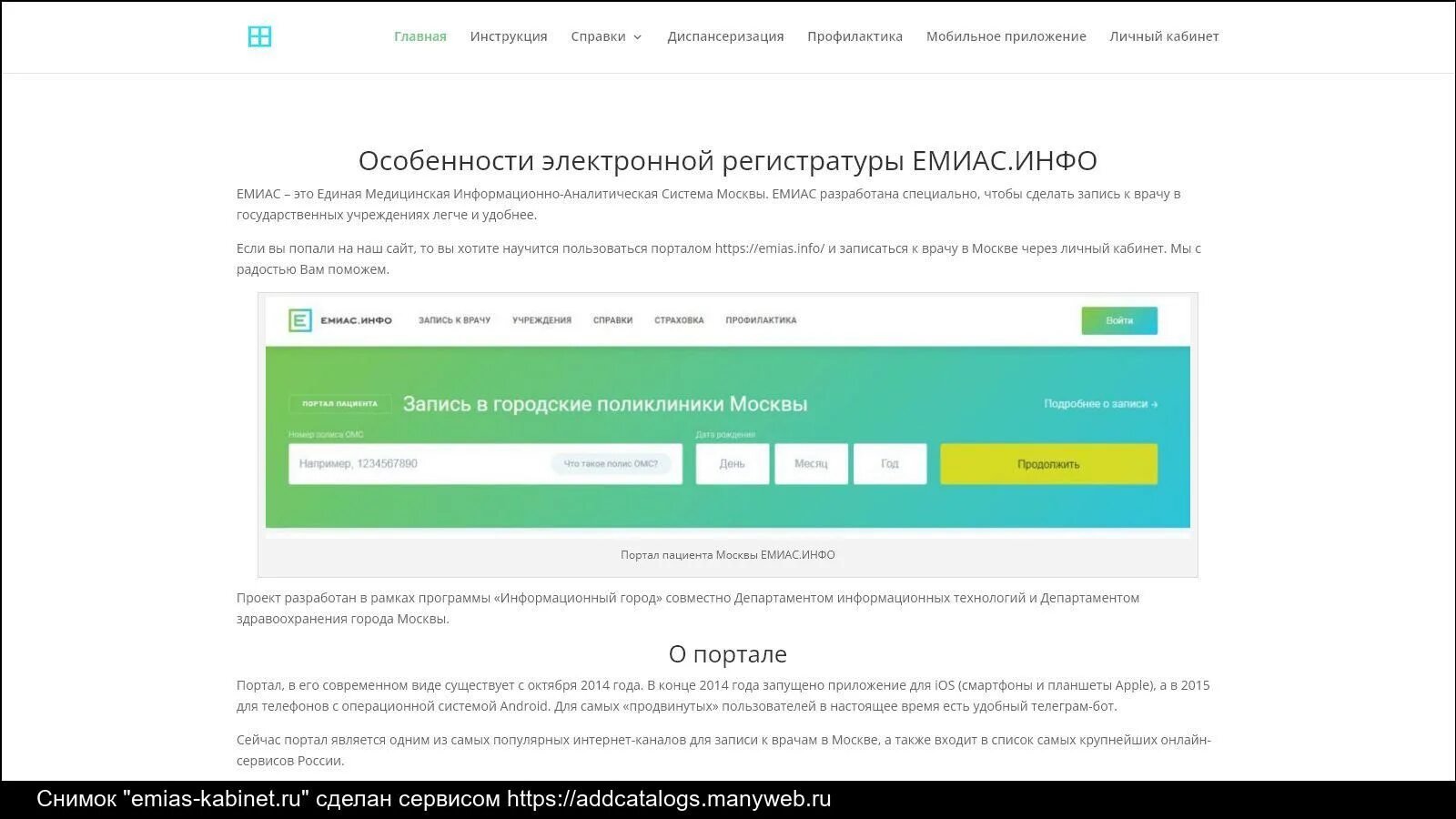Viewport: 1456px width, 819px height.
Task: Open Личный кабинет from the navigation
Action: coord(1164,36)
